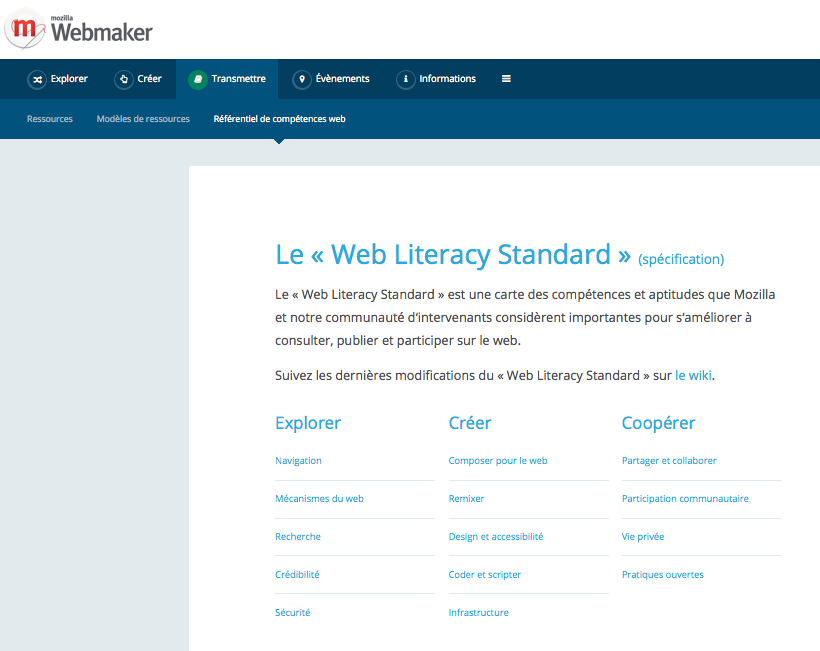The width and height of the screenshot is (820, 651).
Task: Open the Créer menu item
Action: tap(138, 79)
